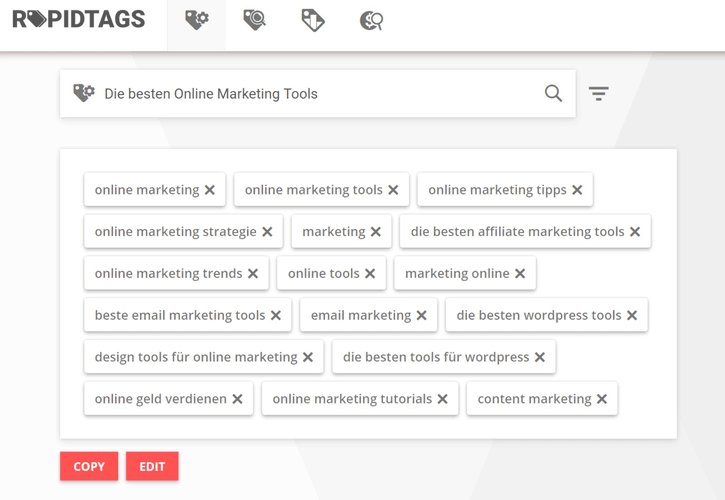Select the 'online geld verdienen' tag text
The width and height of the screenshot is (725, 500).
click(x=161, y=399)
